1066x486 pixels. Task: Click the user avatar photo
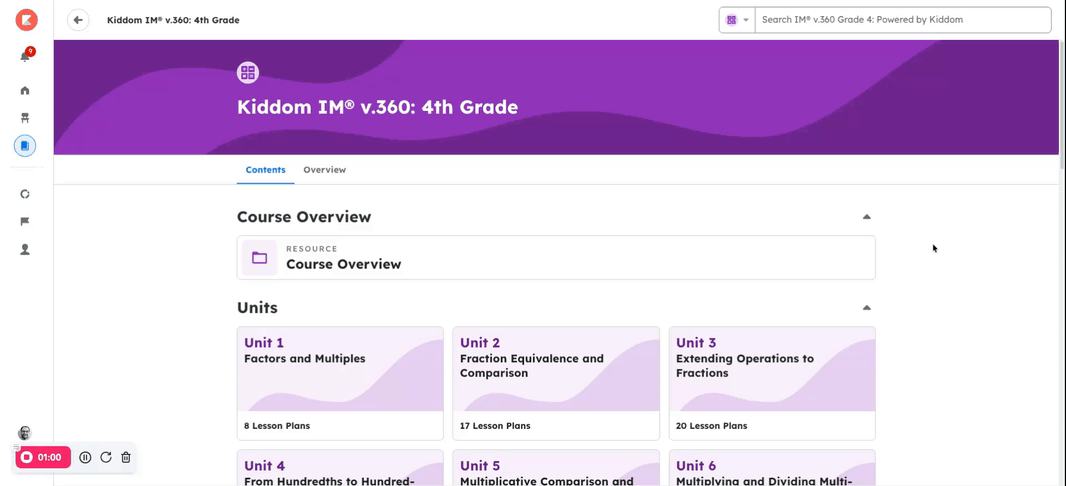coord(24,433)
